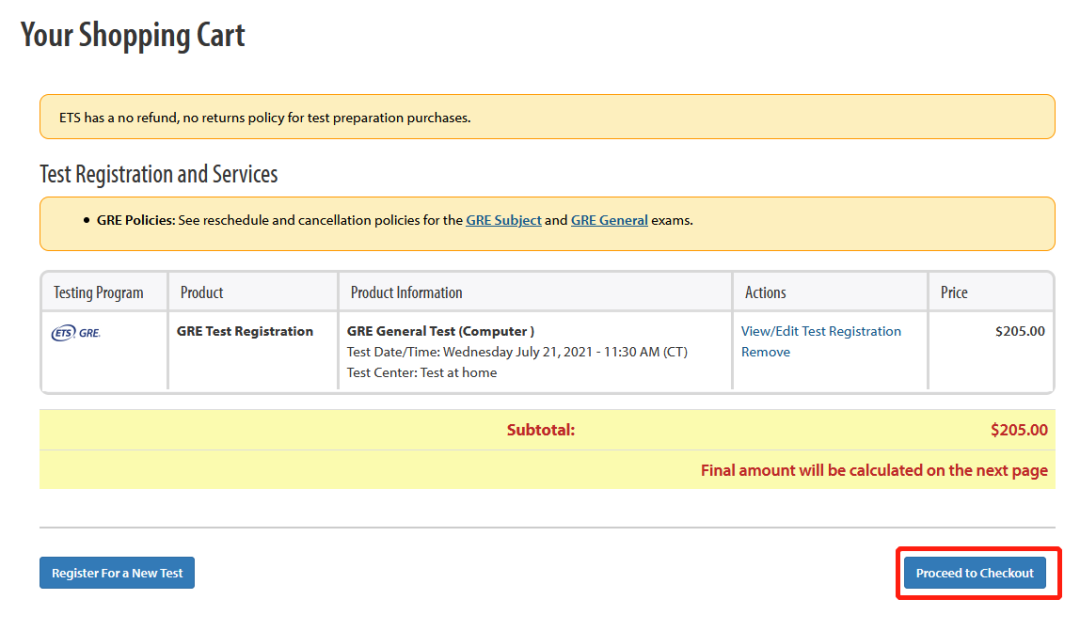This screenshot has height=631, width=1080.
Task: Click the Price column header
Action: click(954, 293)
